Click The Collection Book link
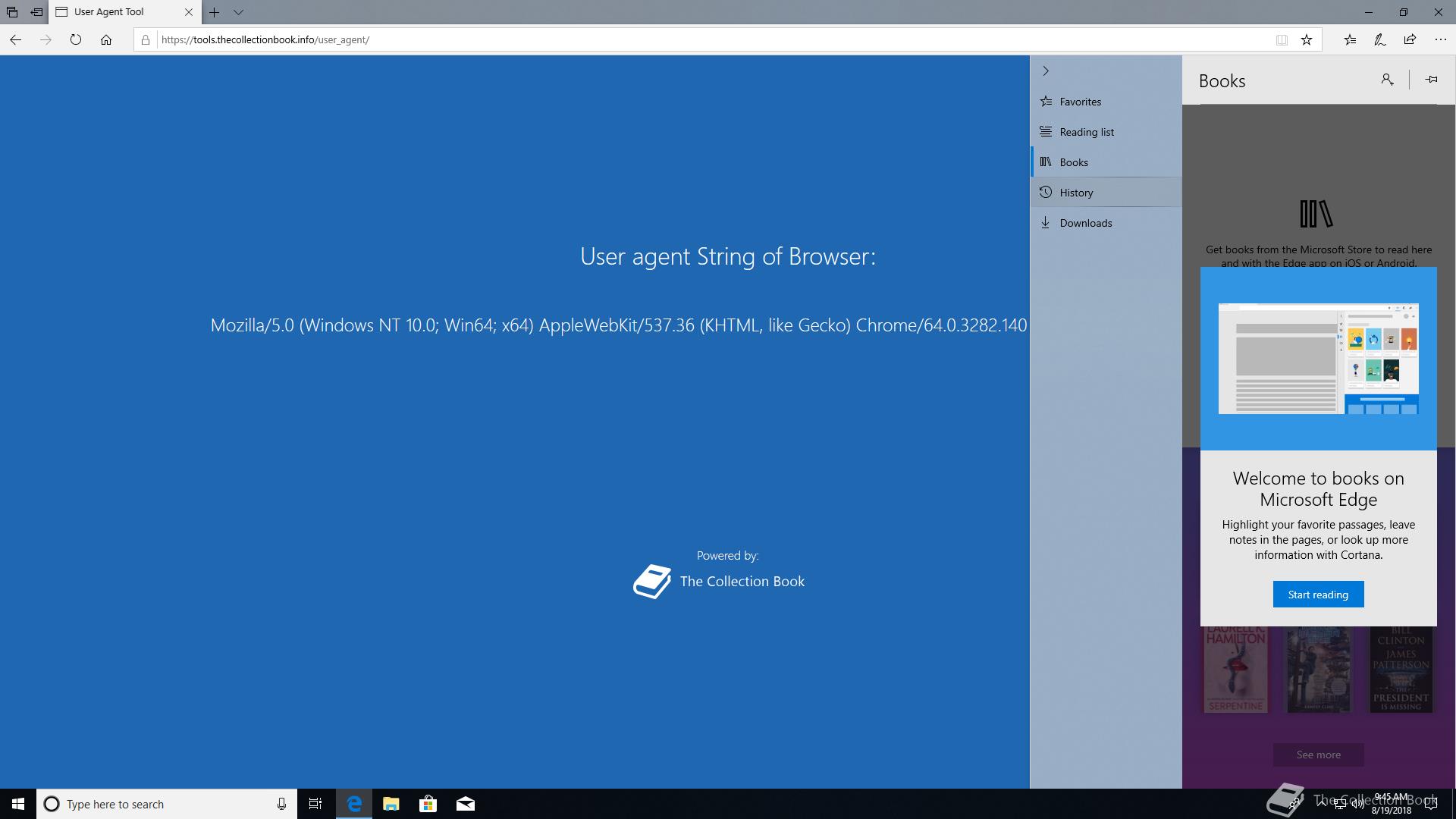Screen dimensions: 1456x819 pyautogui.click(x=742, y=582)
